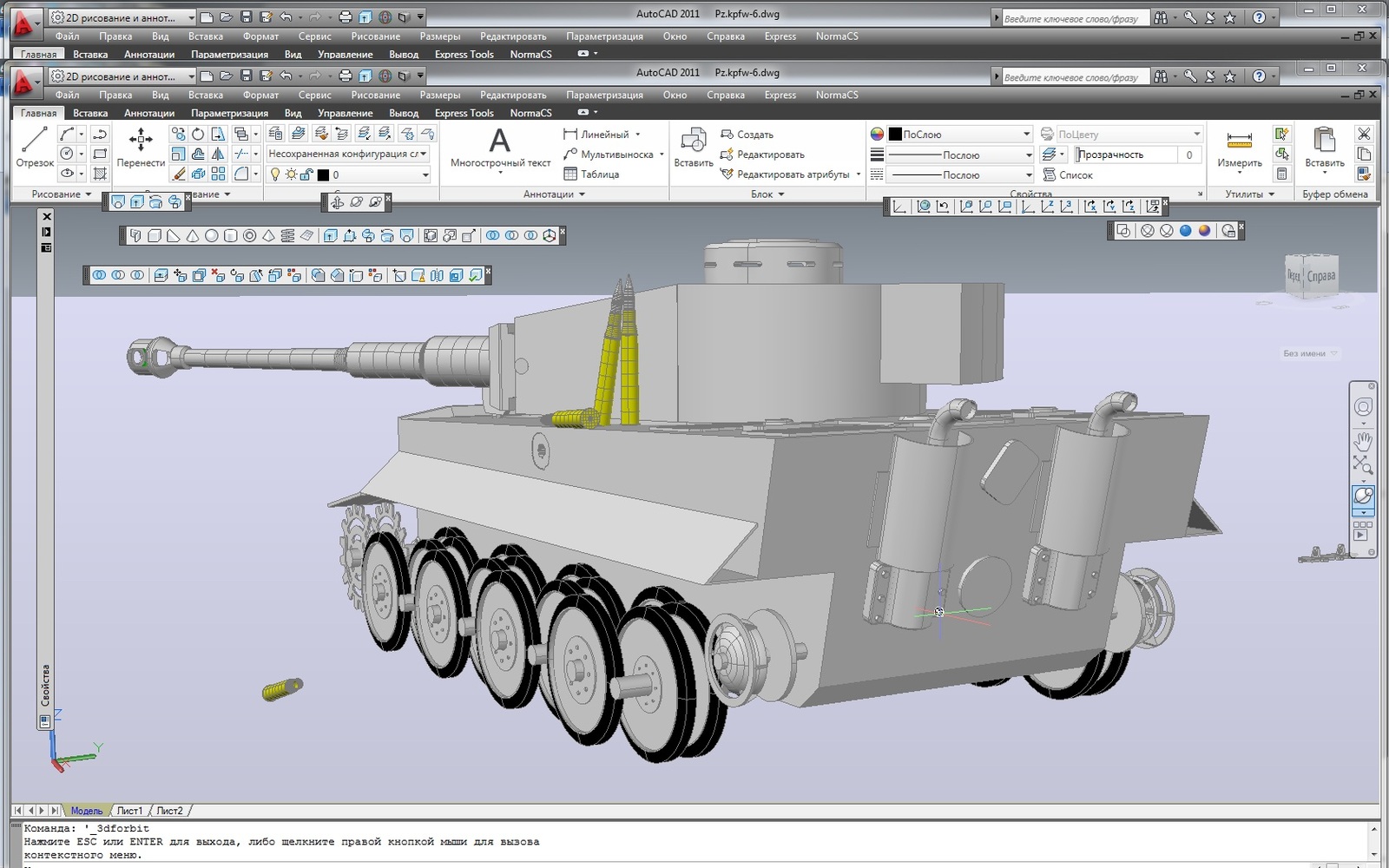Toggle Свойства palette auto-hide button
This screenshot has height=868, width=1389.
(47, 232)
